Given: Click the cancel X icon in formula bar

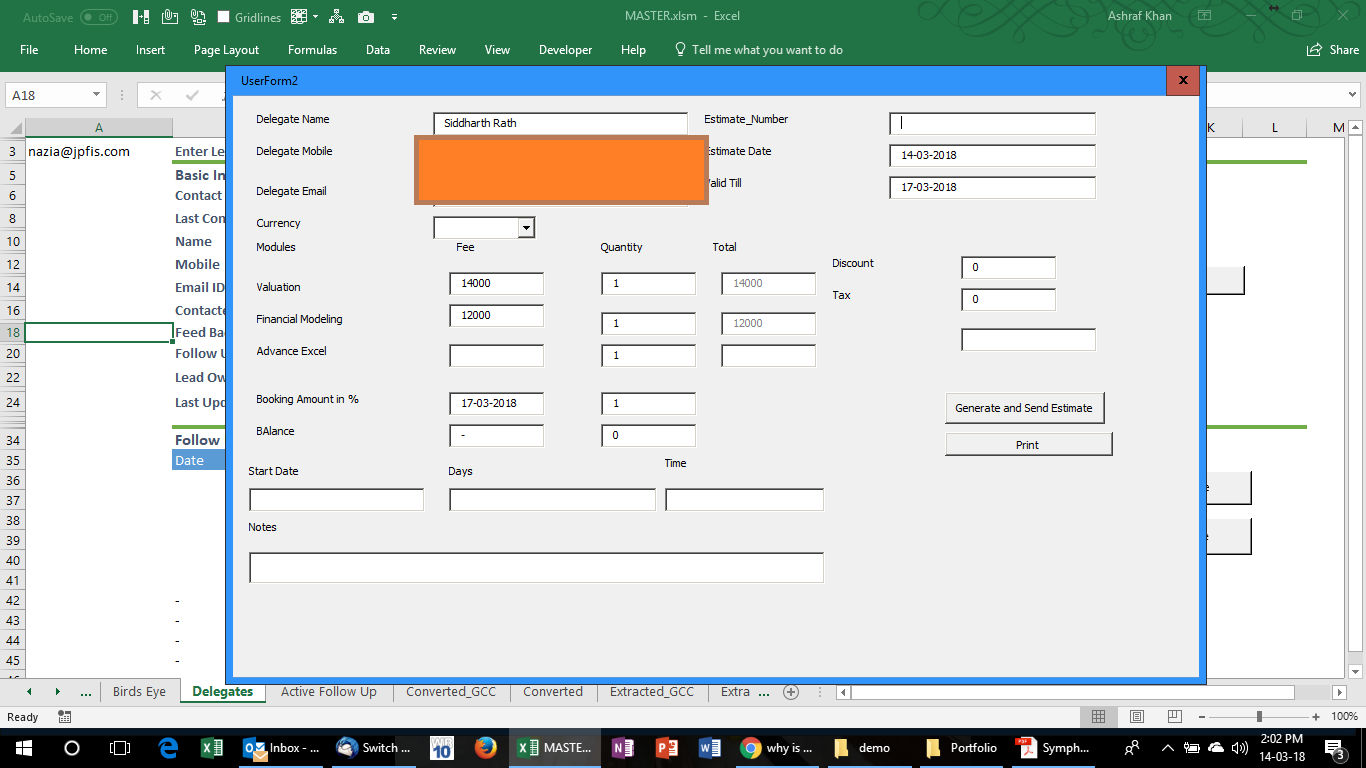Looking at the screenshot, I should click(155, 95).
